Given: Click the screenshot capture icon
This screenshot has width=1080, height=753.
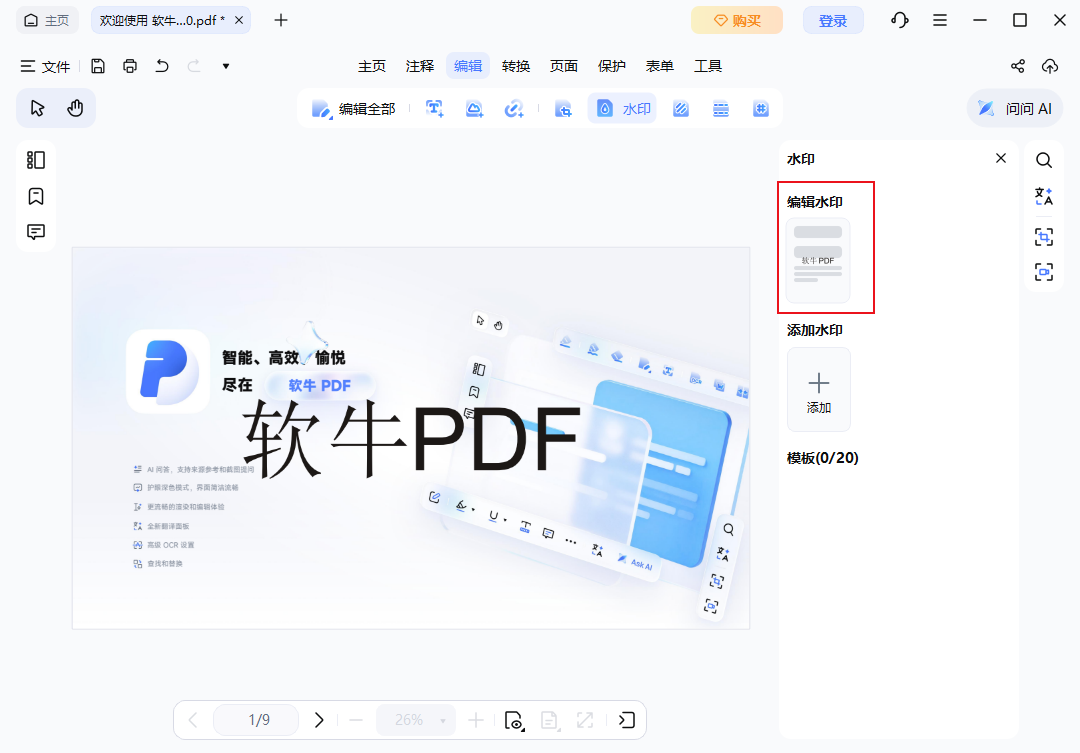Looking at the screenshot, I should [1044, 271].
